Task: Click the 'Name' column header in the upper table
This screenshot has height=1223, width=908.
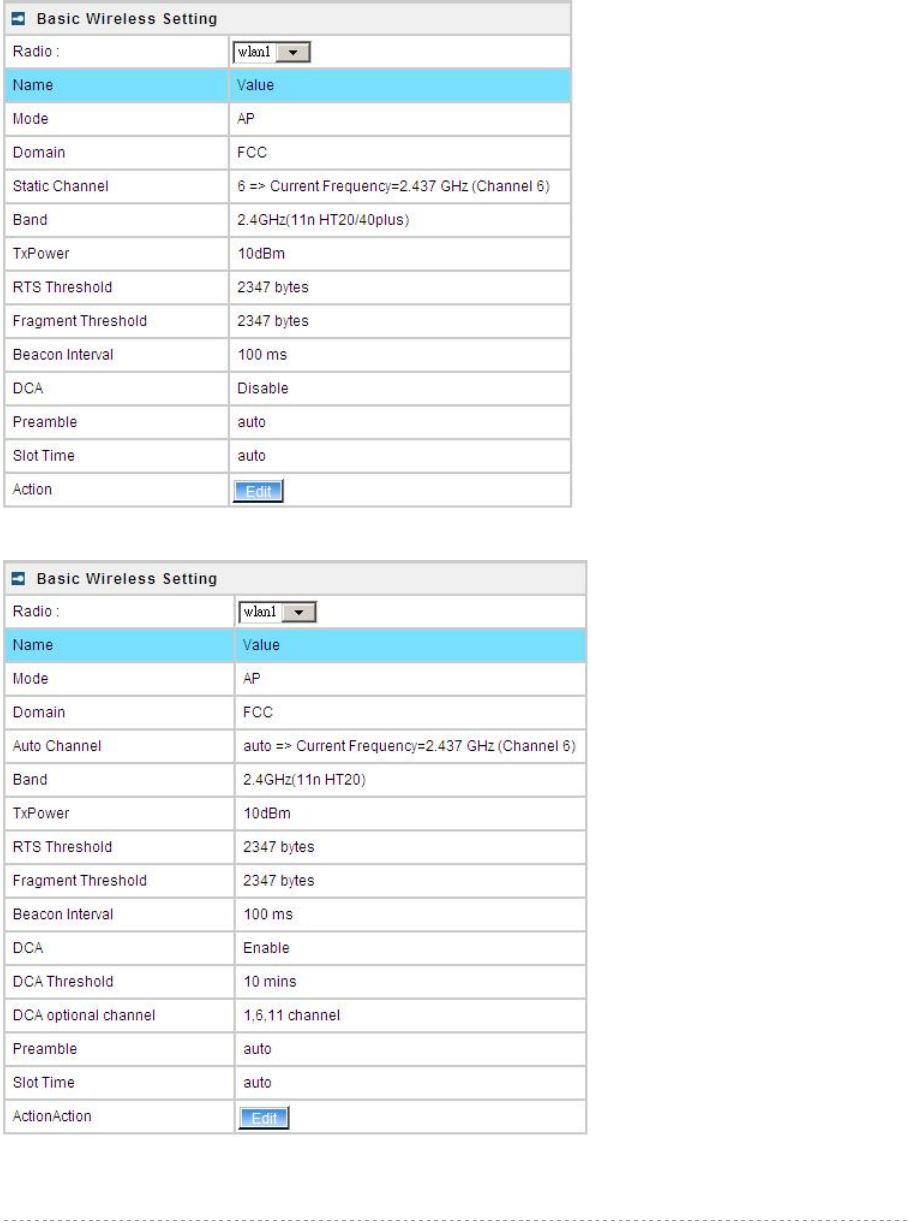Action: click(x=32, y=85)
